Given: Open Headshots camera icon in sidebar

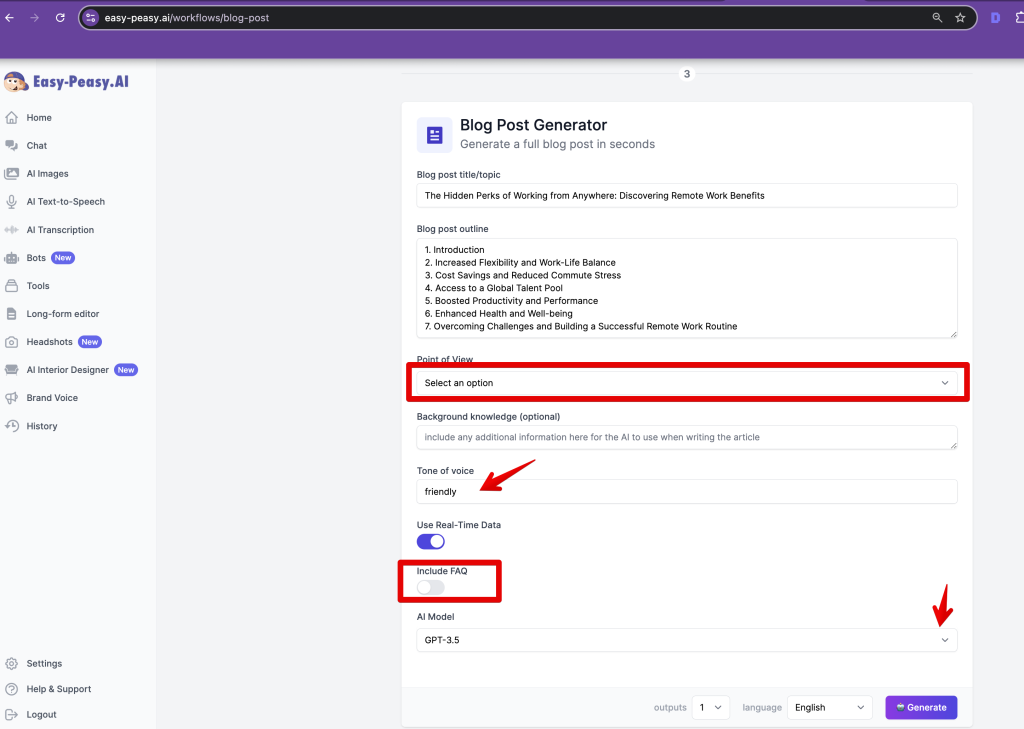Looking at the screenshot, I should (12, 342).
